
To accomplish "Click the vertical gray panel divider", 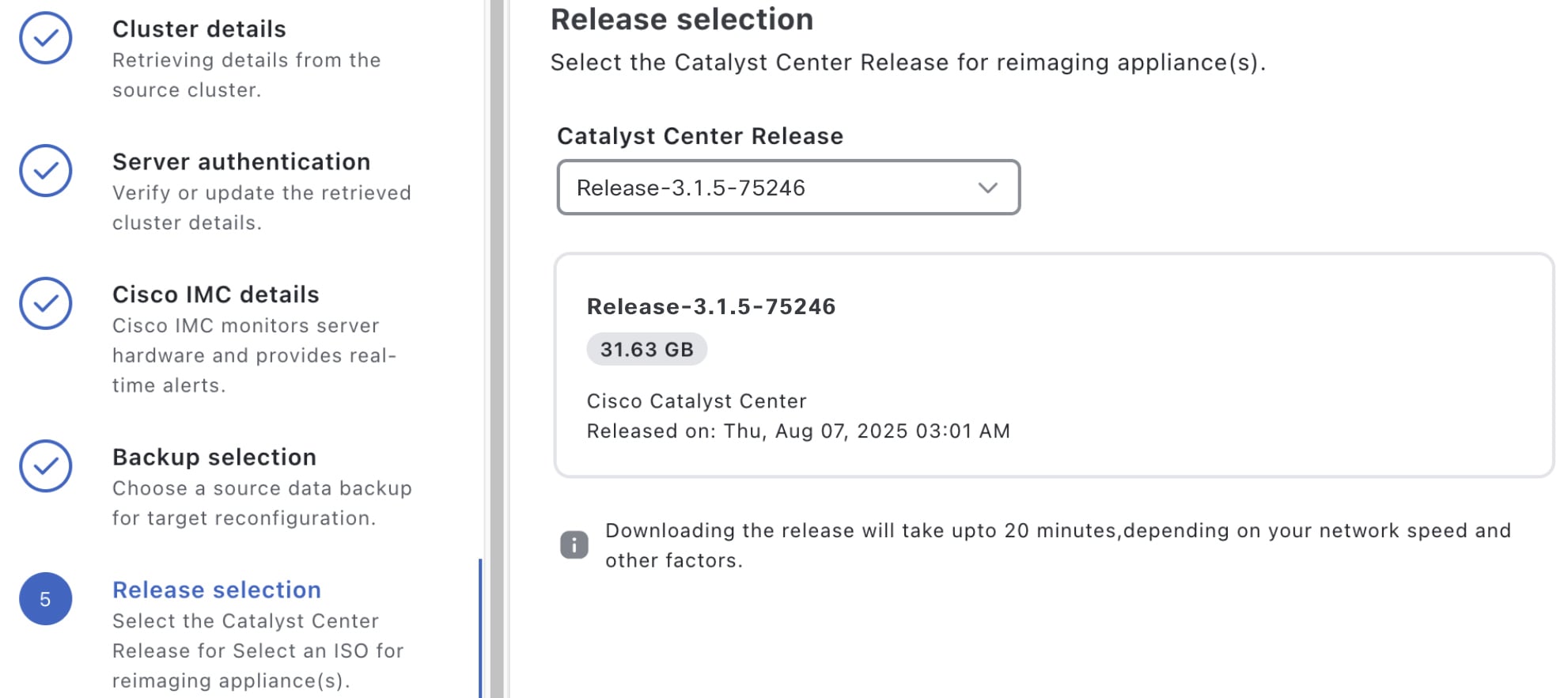I will 497,349.
